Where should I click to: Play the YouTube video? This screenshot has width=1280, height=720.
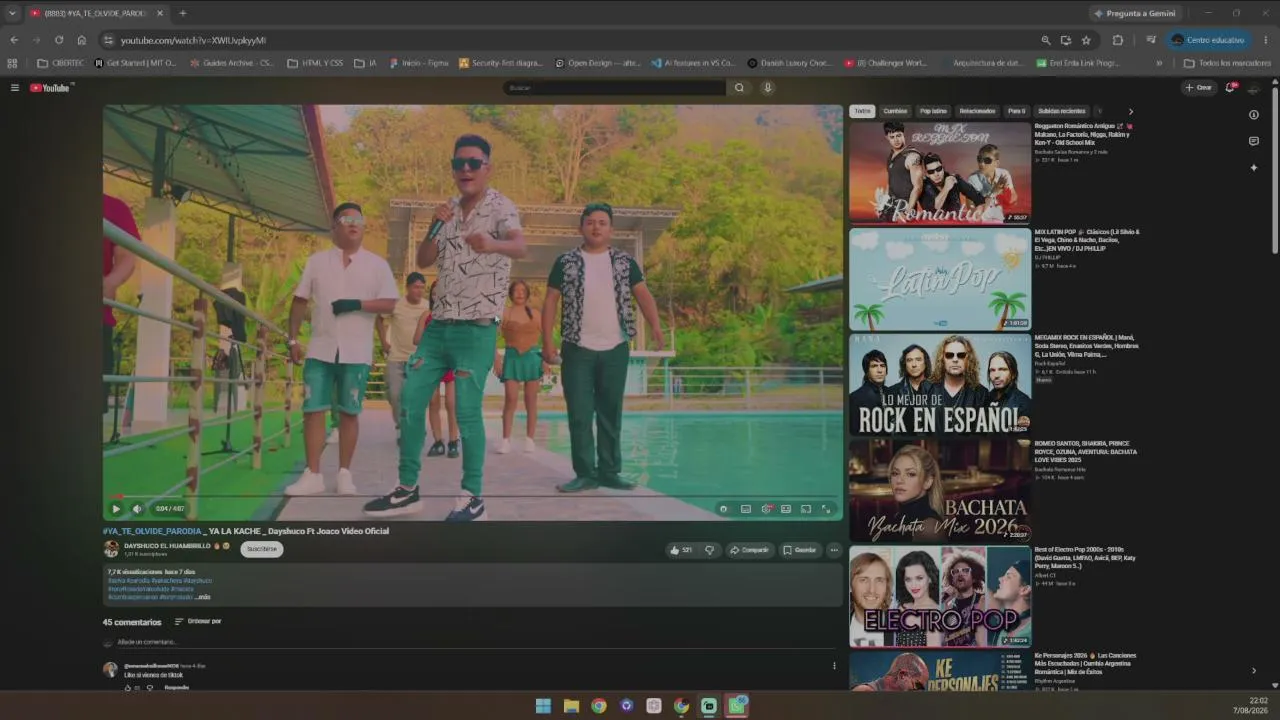116,509
